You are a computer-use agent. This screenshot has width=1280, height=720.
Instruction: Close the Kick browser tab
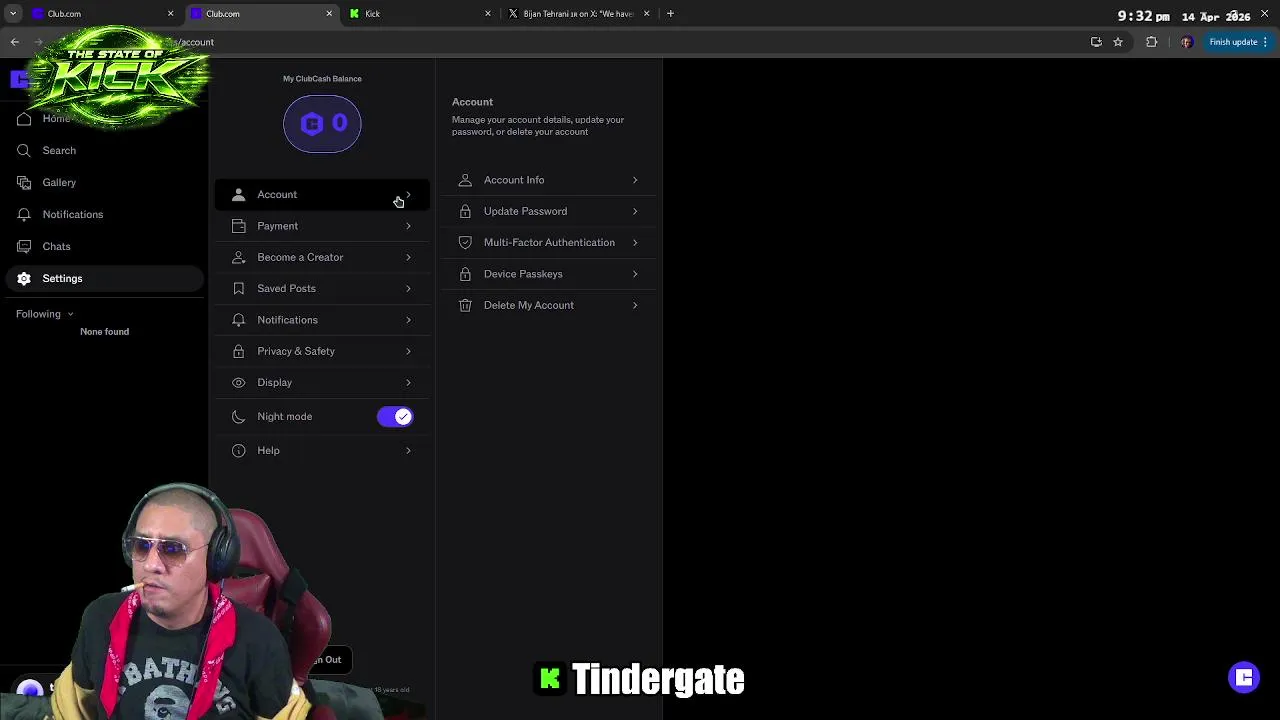[488, 14]
